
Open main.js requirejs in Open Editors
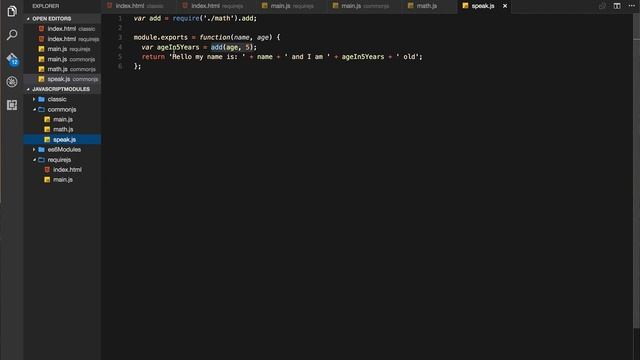click(62, 49)
